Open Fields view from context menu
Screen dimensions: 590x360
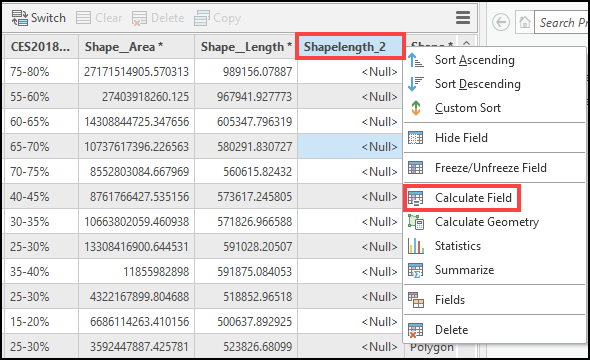coord(494,300)
